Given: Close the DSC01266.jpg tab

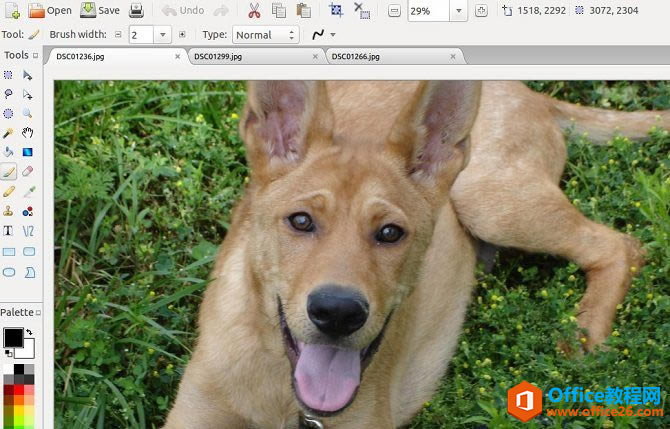Looking at the screenshot, I should tap(453, 56).
